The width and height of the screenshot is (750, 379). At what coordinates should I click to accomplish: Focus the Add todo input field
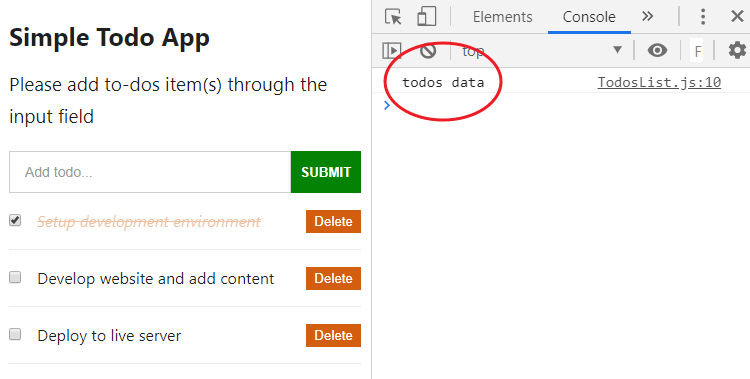(150, 172)
